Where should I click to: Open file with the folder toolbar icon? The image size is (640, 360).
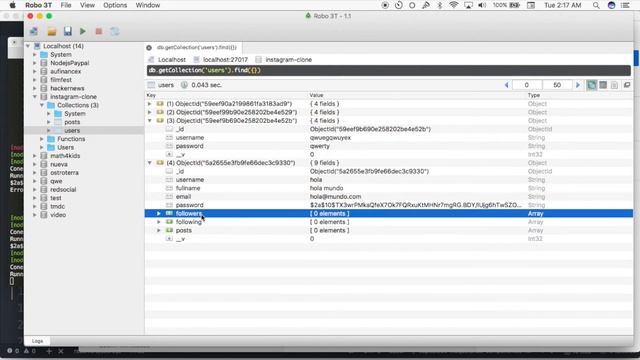click(x=51, y=31)
